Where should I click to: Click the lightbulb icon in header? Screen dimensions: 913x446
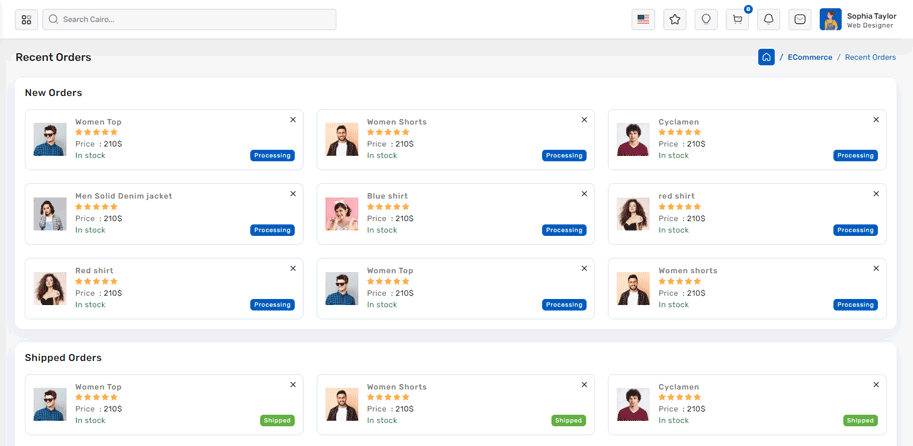click(706, 19)
